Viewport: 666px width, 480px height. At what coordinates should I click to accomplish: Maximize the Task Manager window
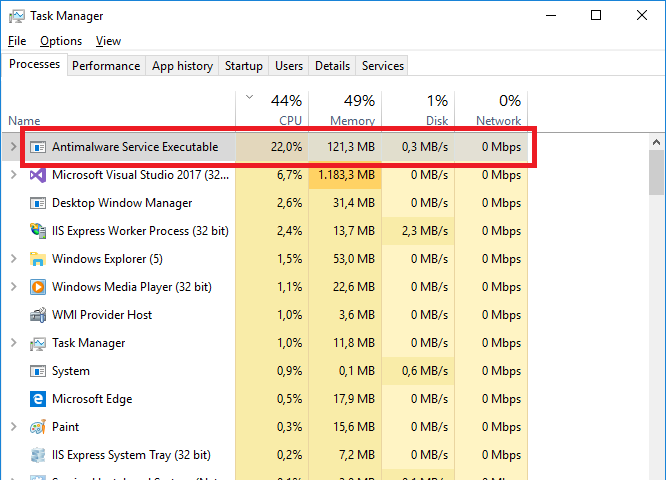[x=596, y=16]
